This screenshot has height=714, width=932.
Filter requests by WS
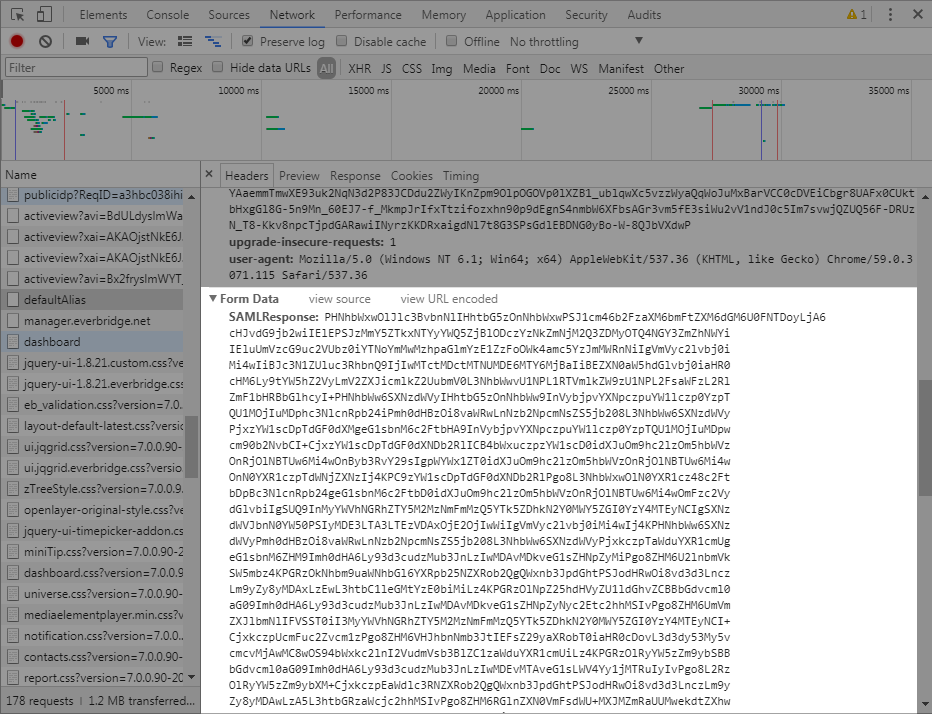pyautogui.click(x=579, y=68)
